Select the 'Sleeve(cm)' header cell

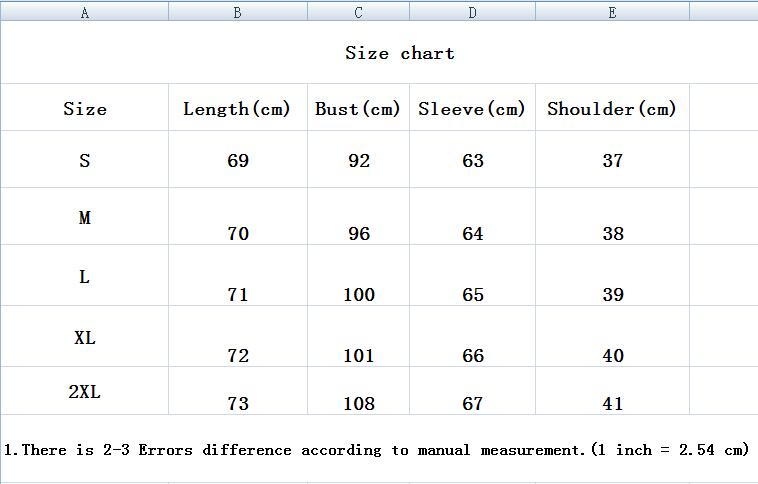coord(472,109)
